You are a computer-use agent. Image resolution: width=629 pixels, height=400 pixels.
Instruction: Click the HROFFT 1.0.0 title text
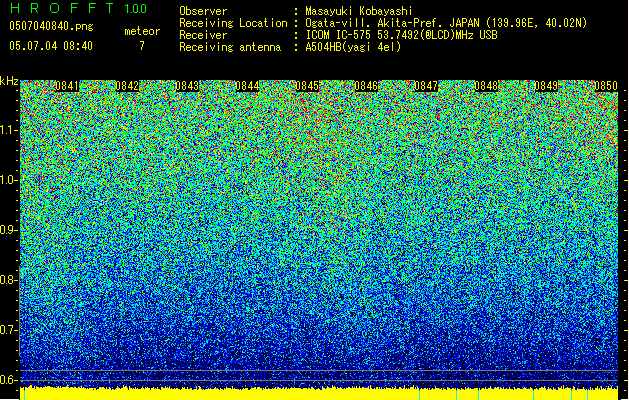click(78, 8)
